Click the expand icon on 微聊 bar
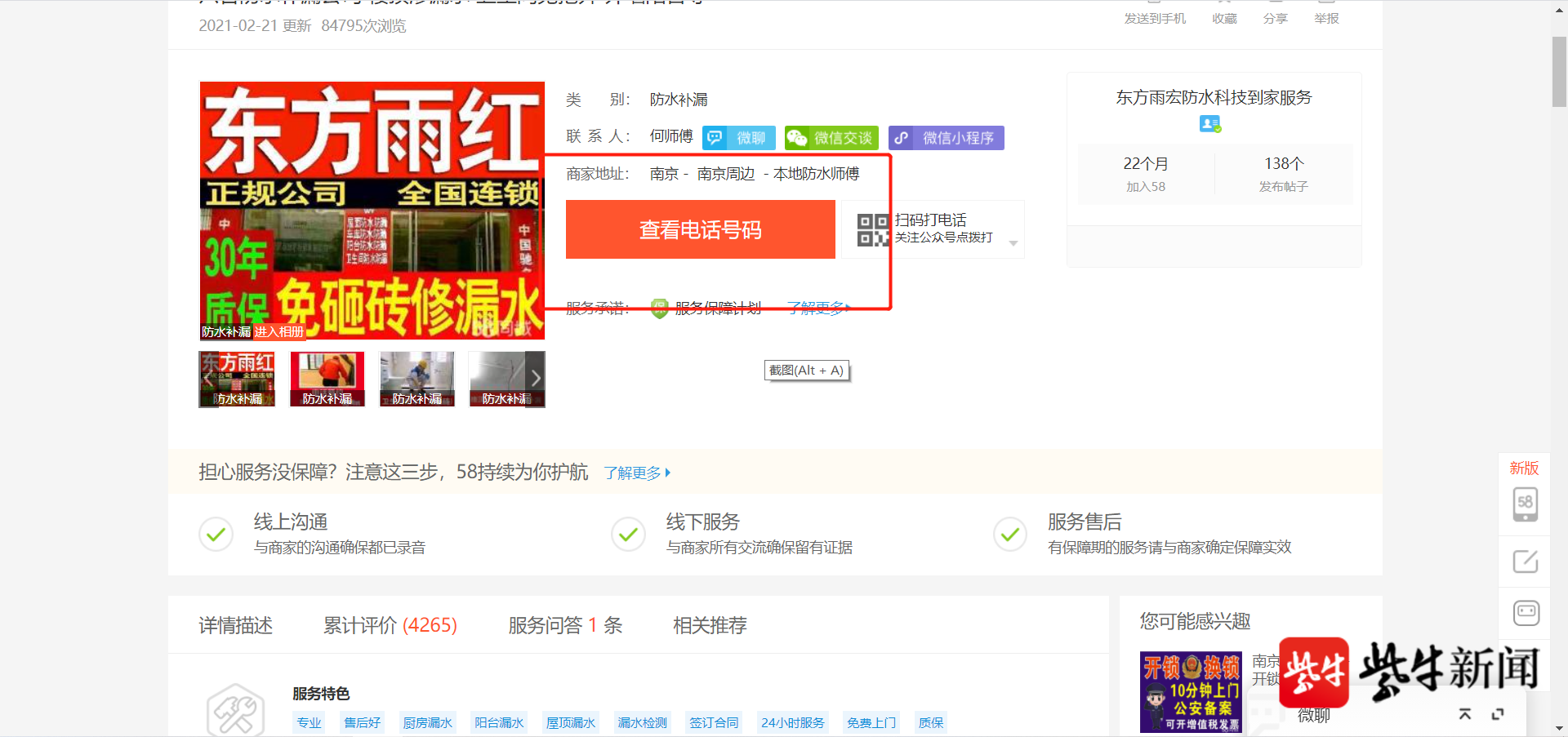1568x737 pixels. (1498, 714)
